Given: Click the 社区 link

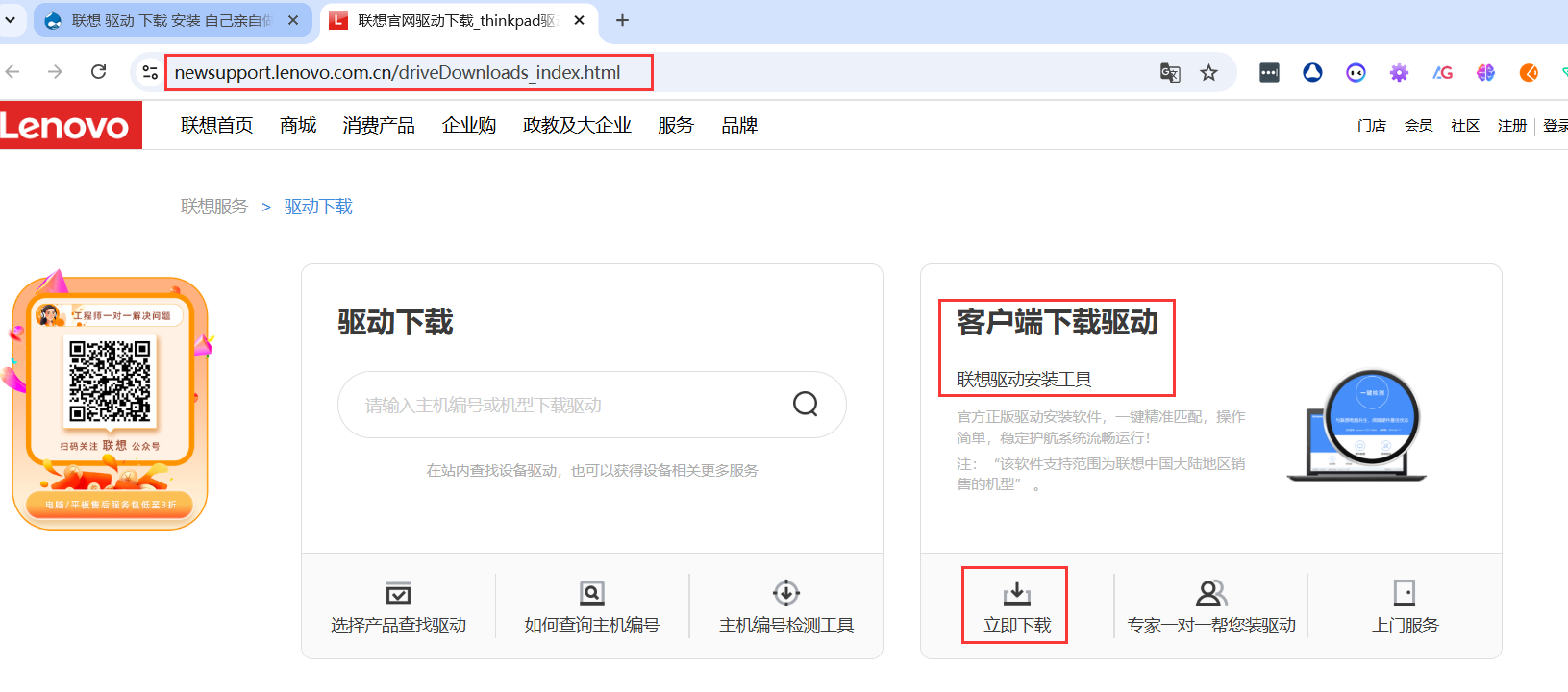Looking at the screenshot, I should click(x=1465, y=126).
